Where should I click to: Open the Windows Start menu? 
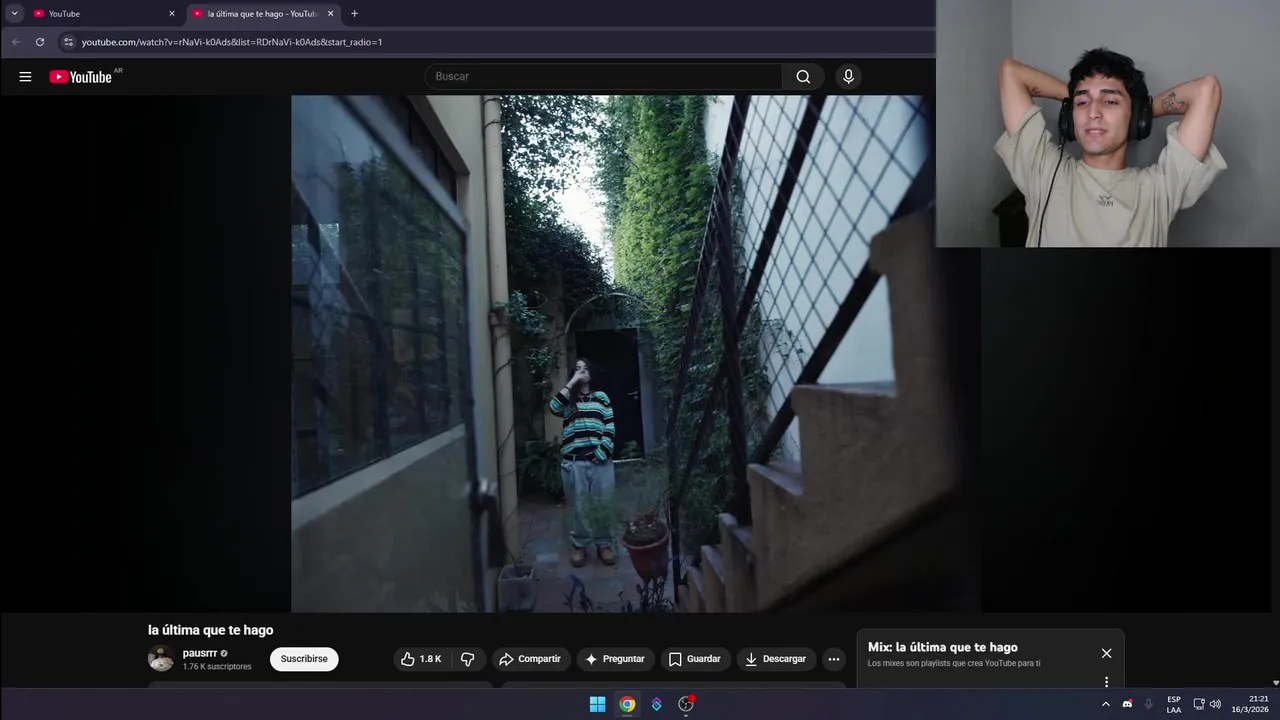(597, 704)
